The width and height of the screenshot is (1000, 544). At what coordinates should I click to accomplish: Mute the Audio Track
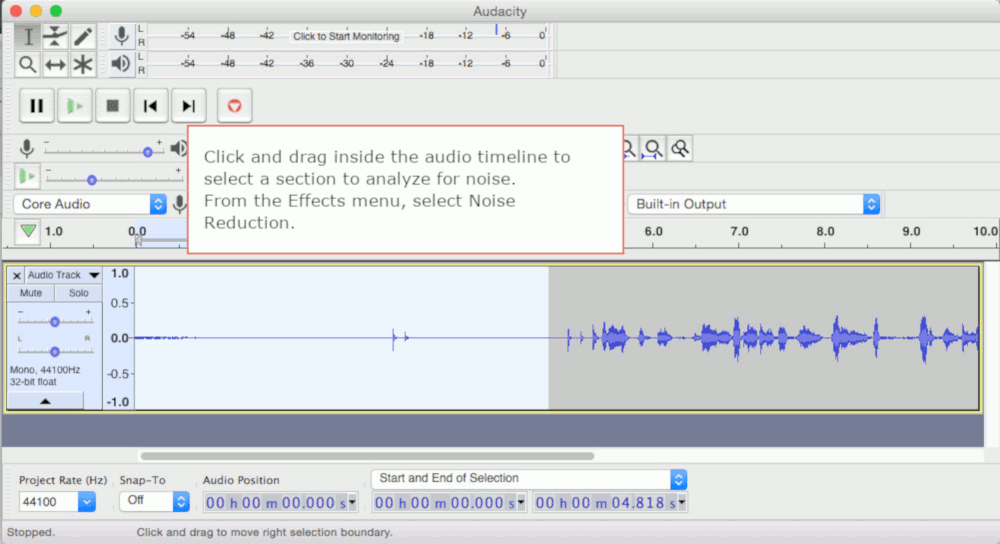(x=31, y=293)
